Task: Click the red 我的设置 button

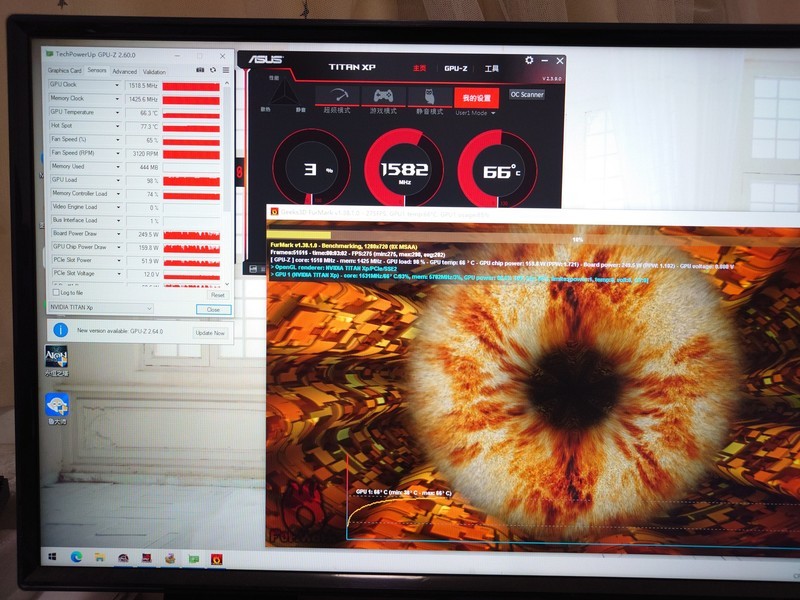Action: (x=476, y=97)
